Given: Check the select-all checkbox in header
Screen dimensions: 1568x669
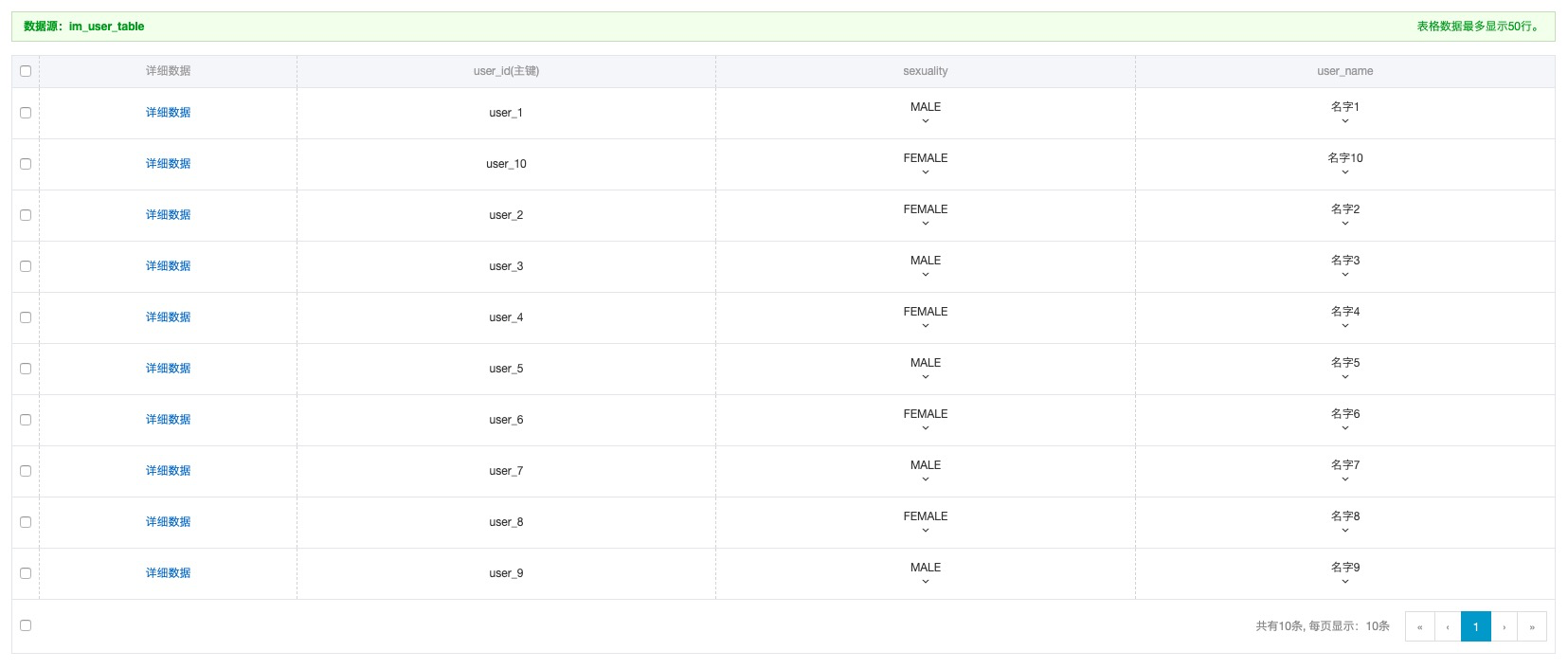Looking at the screenshot, I should (x=26, y=71).
